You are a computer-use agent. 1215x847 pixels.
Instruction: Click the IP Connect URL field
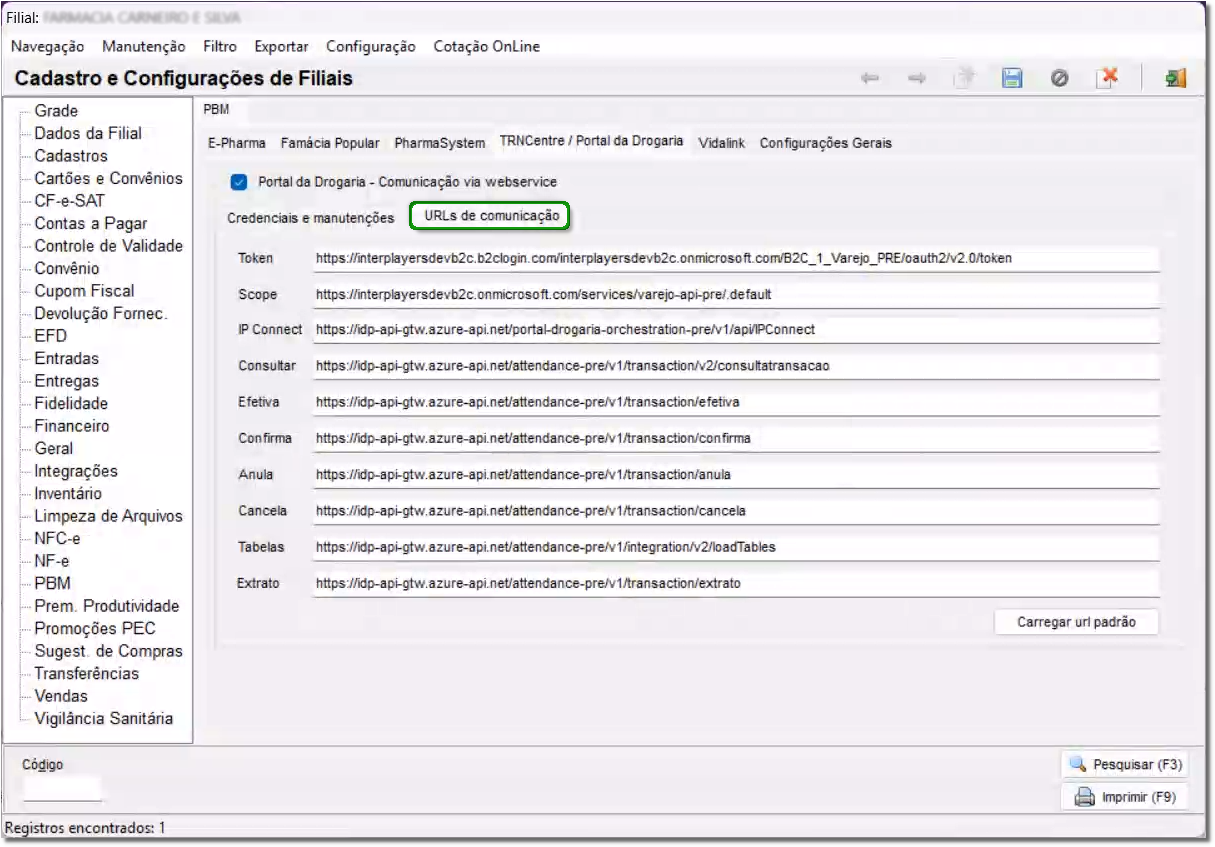[735, 330]
